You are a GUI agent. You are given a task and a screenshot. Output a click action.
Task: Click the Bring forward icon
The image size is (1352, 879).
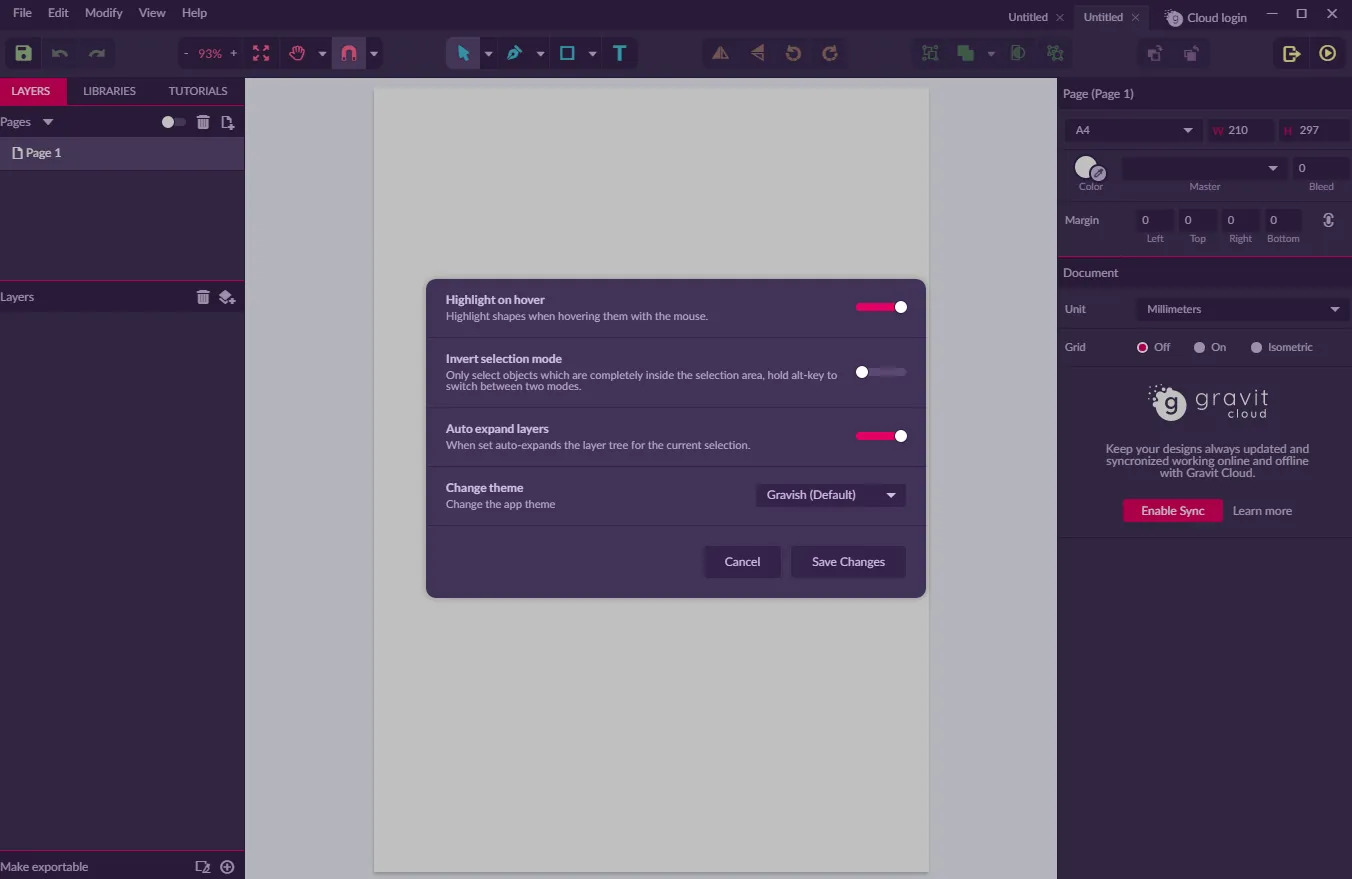[x=1155, y=53]
